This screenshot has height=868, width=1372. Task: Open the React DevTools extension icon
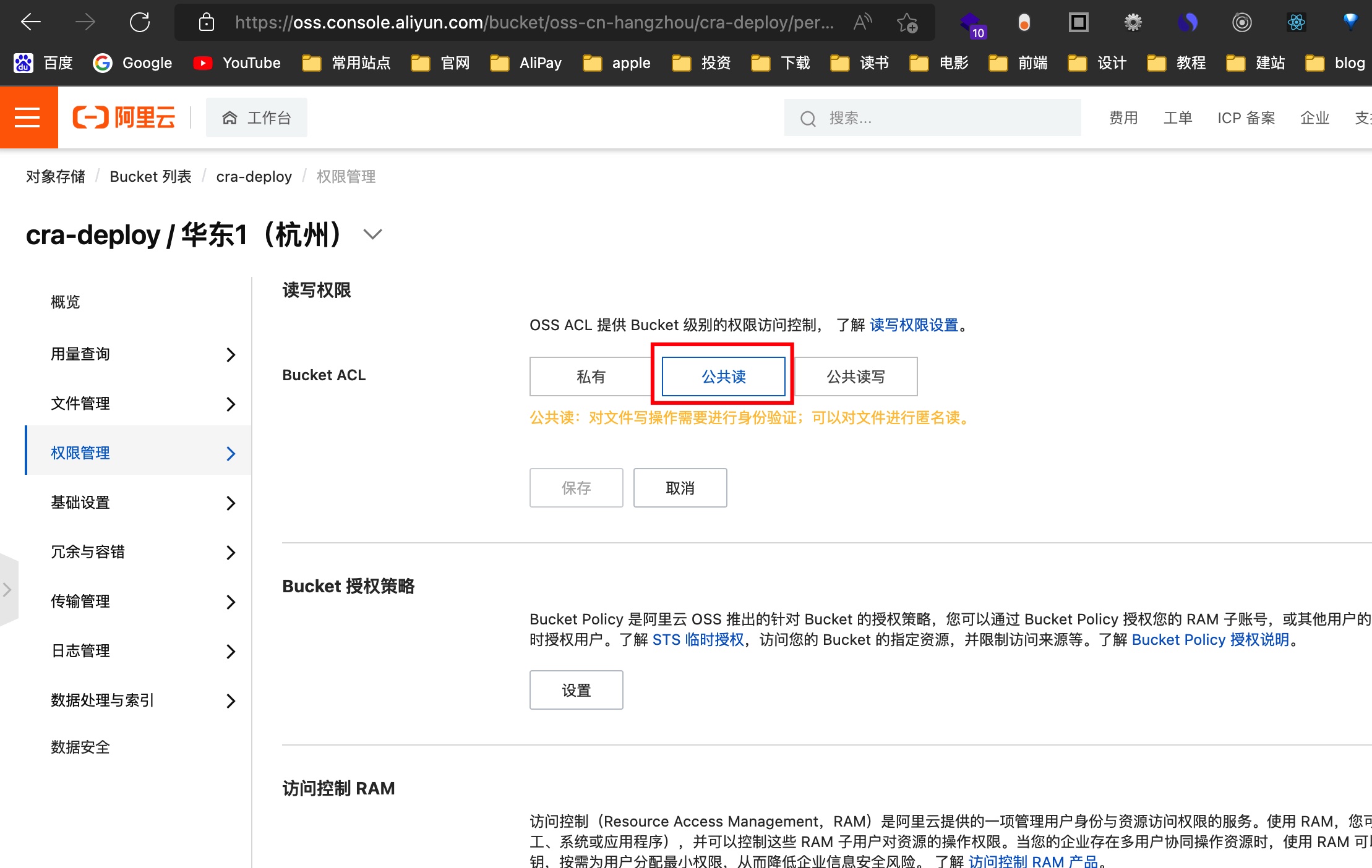pos(1296,23)
